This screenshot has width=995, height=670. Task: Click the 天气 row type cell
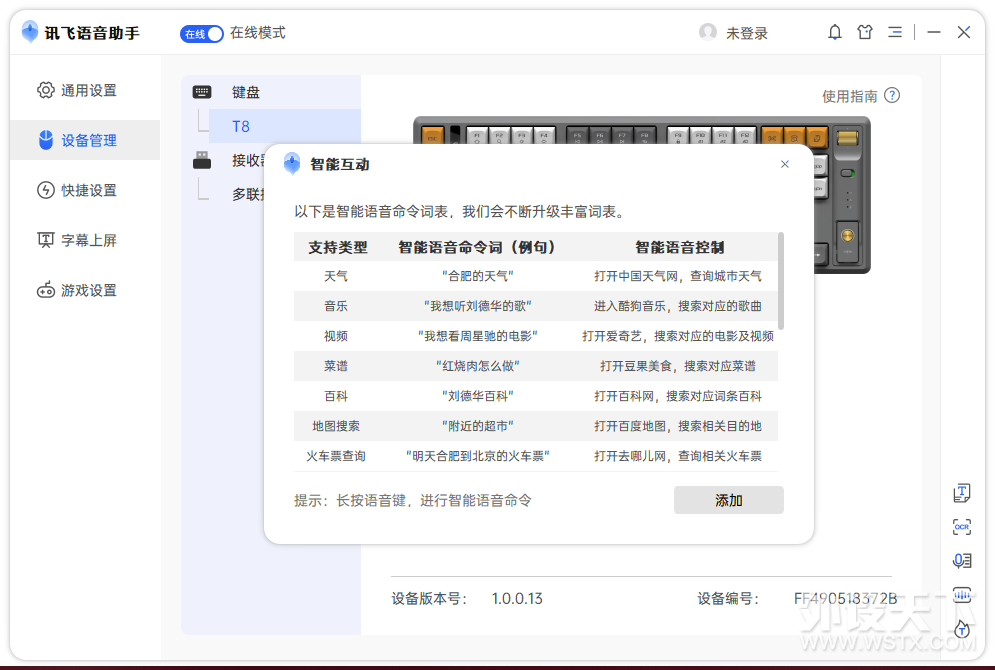coord(336,276)
